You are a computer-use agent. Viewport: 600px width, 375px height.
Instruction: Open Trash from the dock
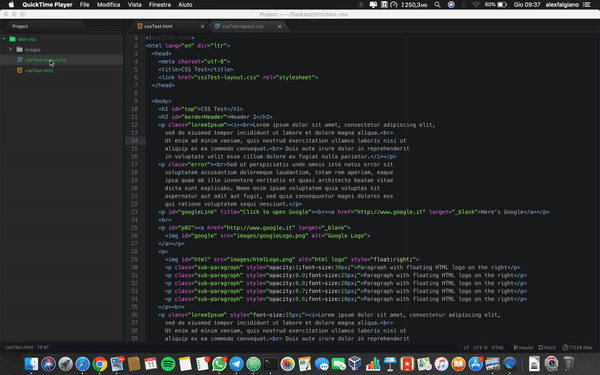pos(569,364)
